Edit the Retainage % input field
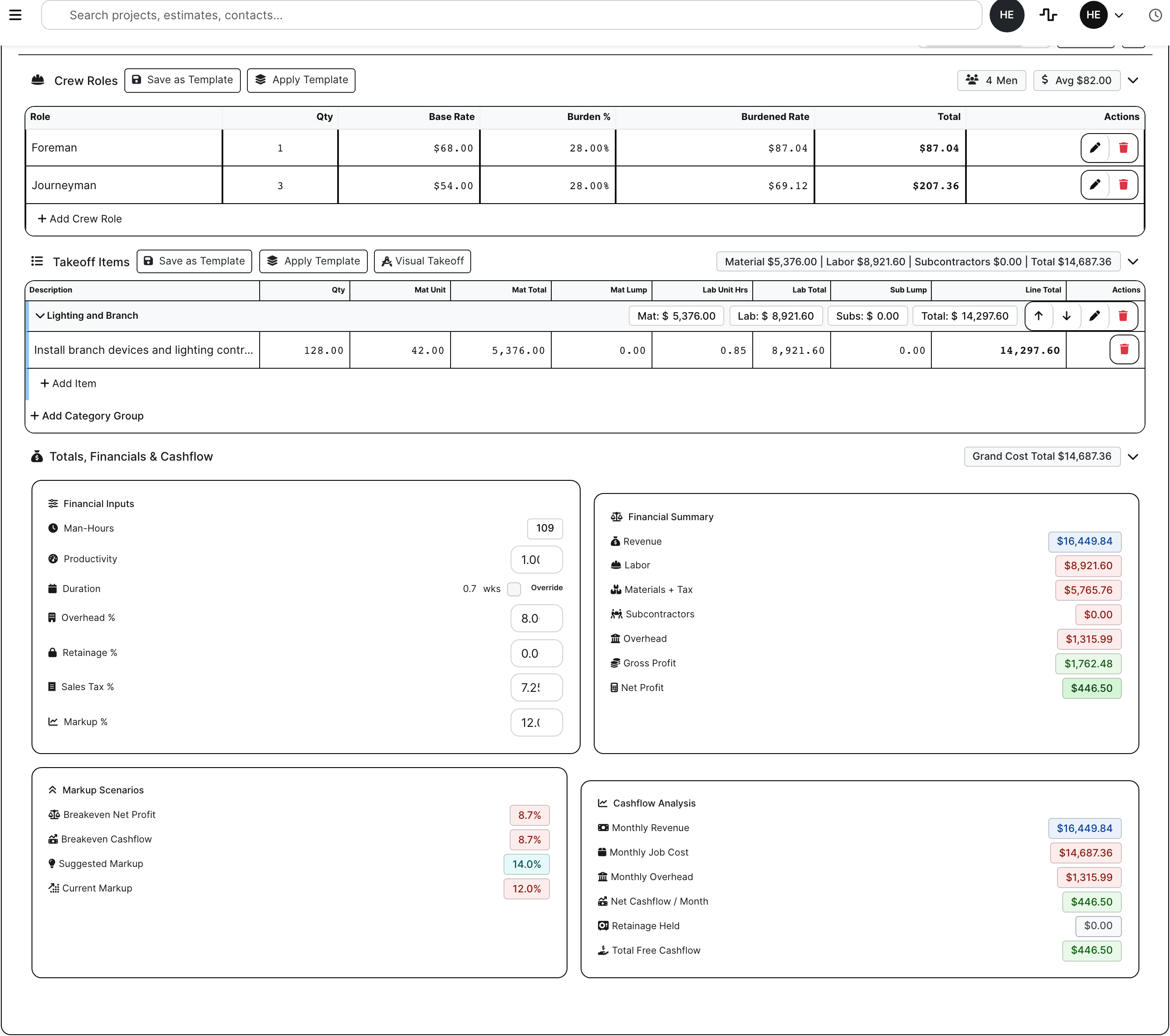 [536, 653]
